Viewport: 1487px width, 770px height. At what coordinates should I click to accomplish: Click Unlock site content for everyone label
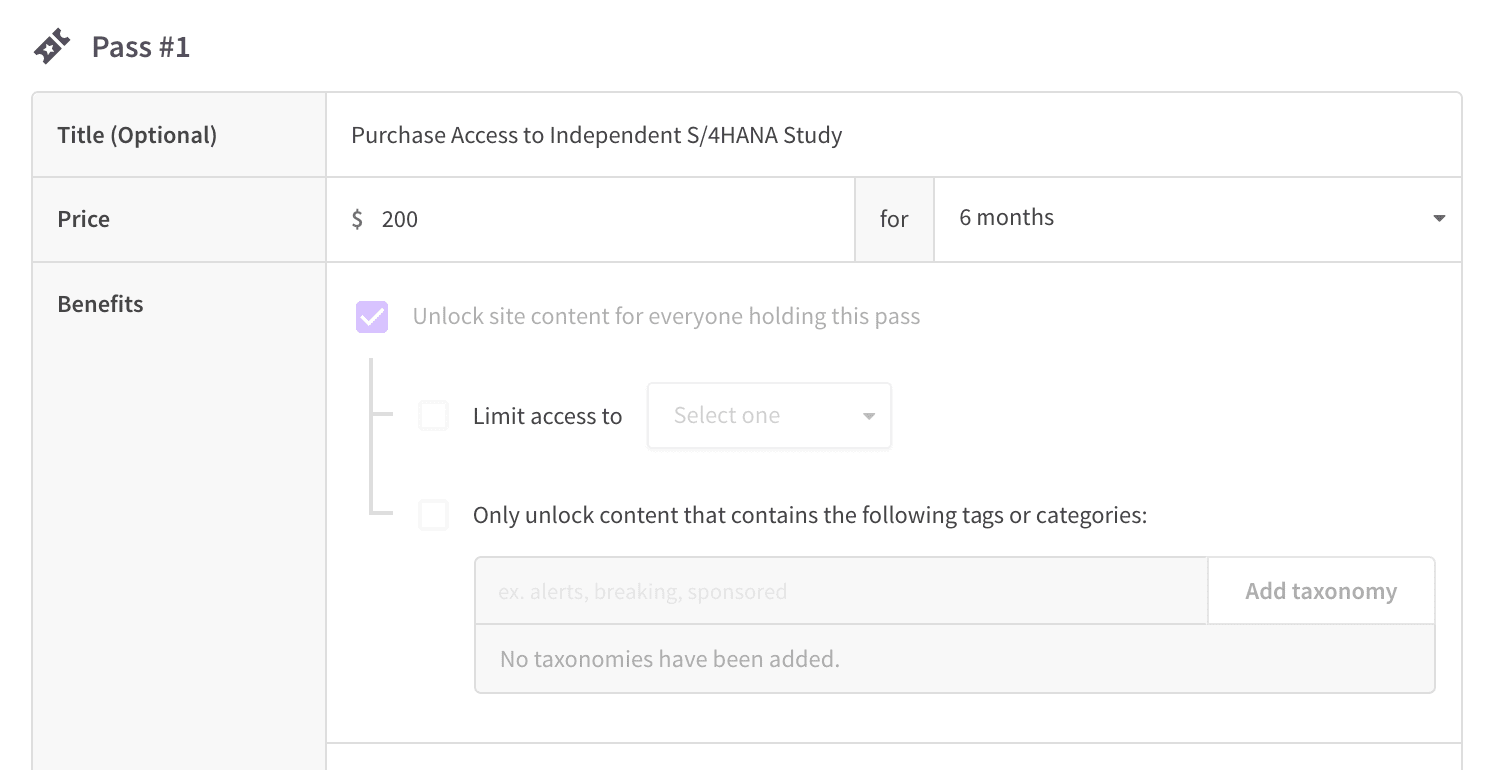pos(666,317)
